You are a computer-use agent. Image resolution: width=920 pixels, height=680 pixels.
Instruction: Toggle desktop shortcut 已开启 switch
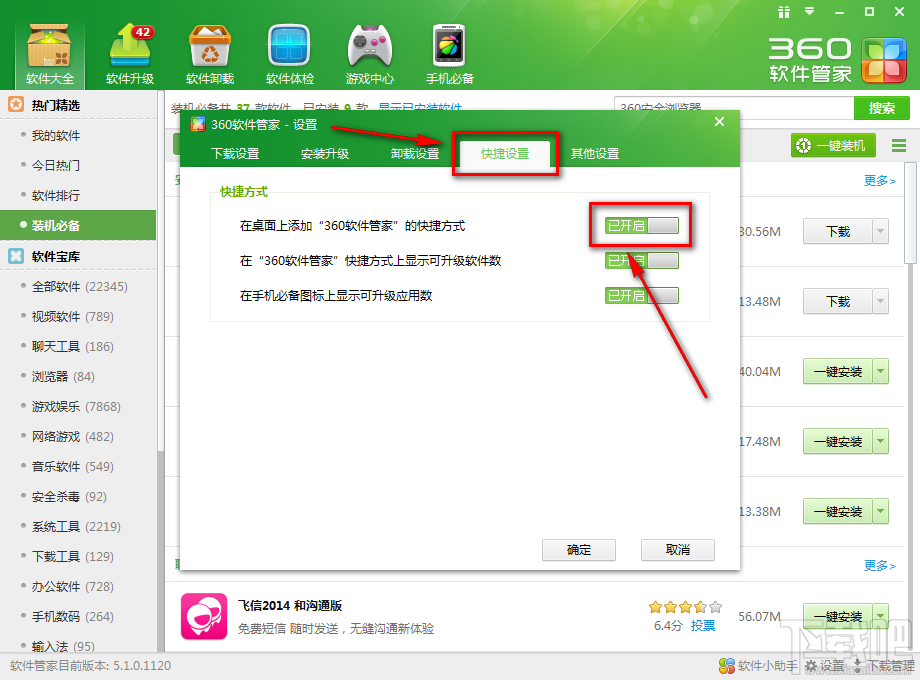(x=640, y=226)
